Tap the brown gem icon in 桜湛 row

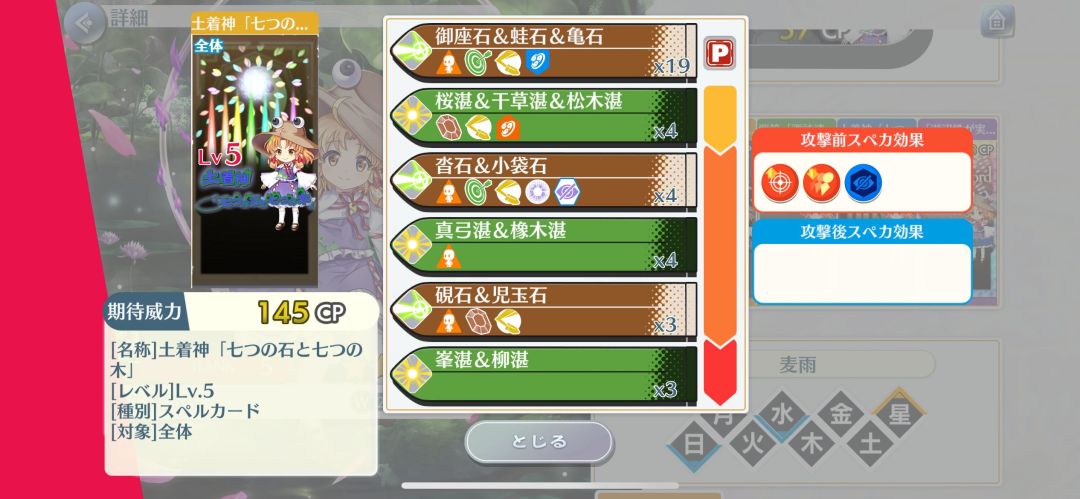(448, 127)
